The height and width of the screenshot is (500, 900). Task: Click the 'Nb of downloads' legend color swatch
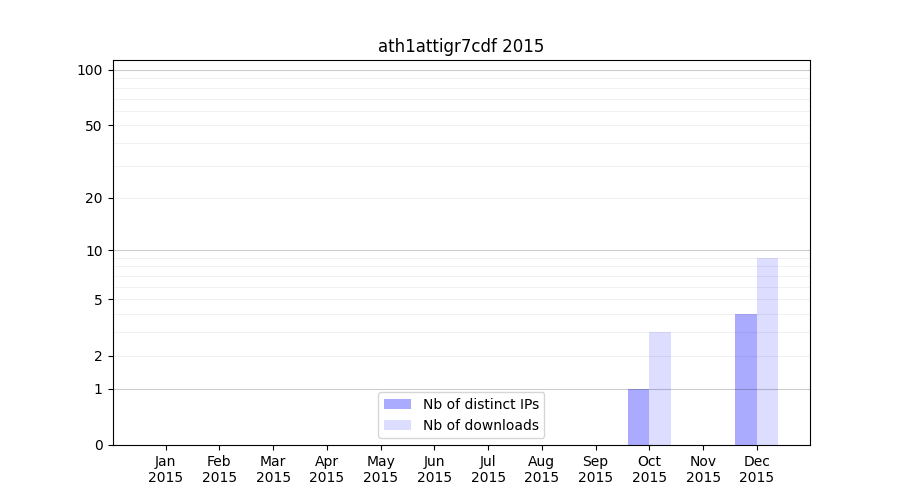397,425
